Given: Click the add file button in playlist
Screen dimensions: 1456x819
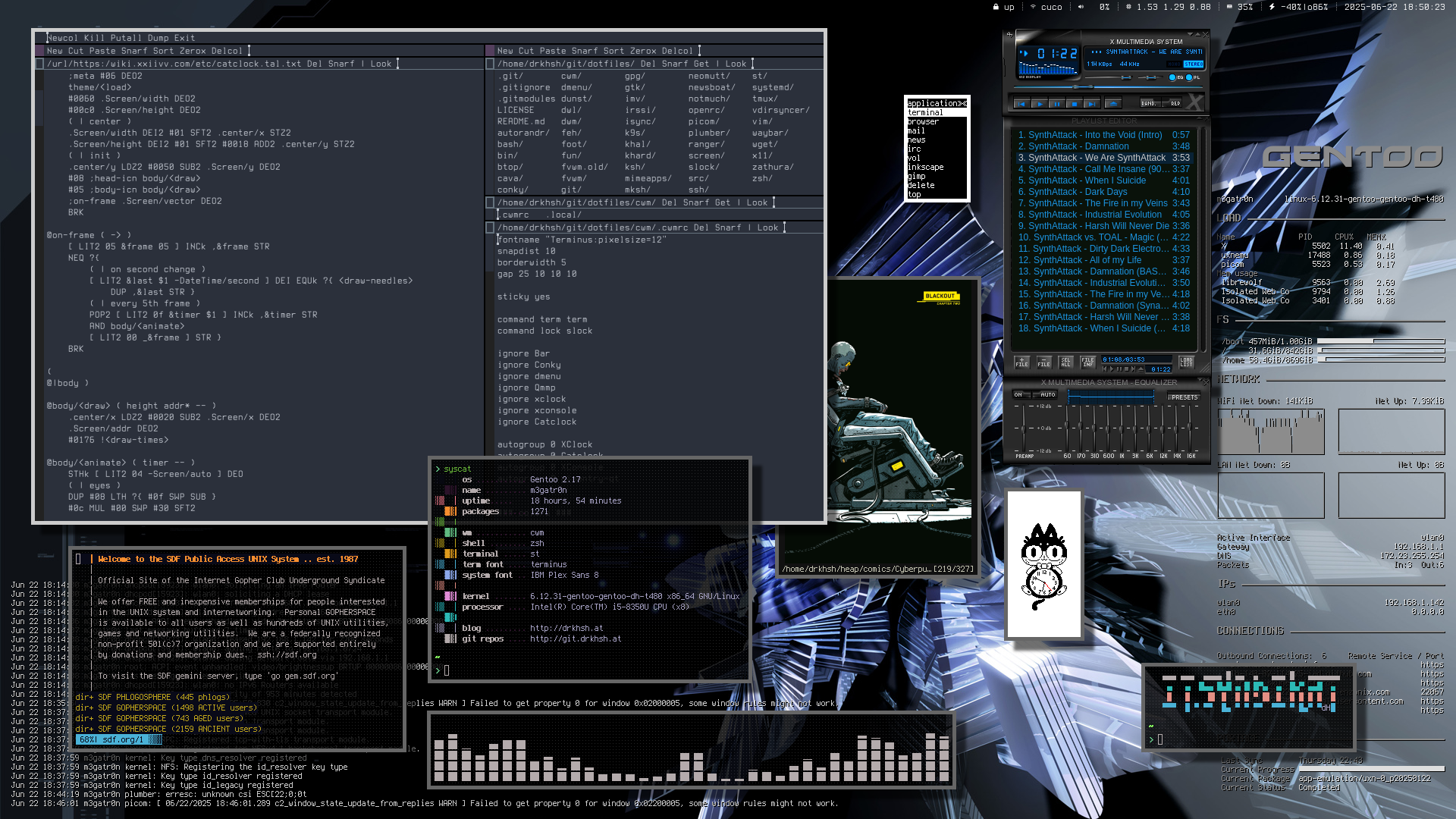Looking at the screenshot, I should (x=1022, y=362).
